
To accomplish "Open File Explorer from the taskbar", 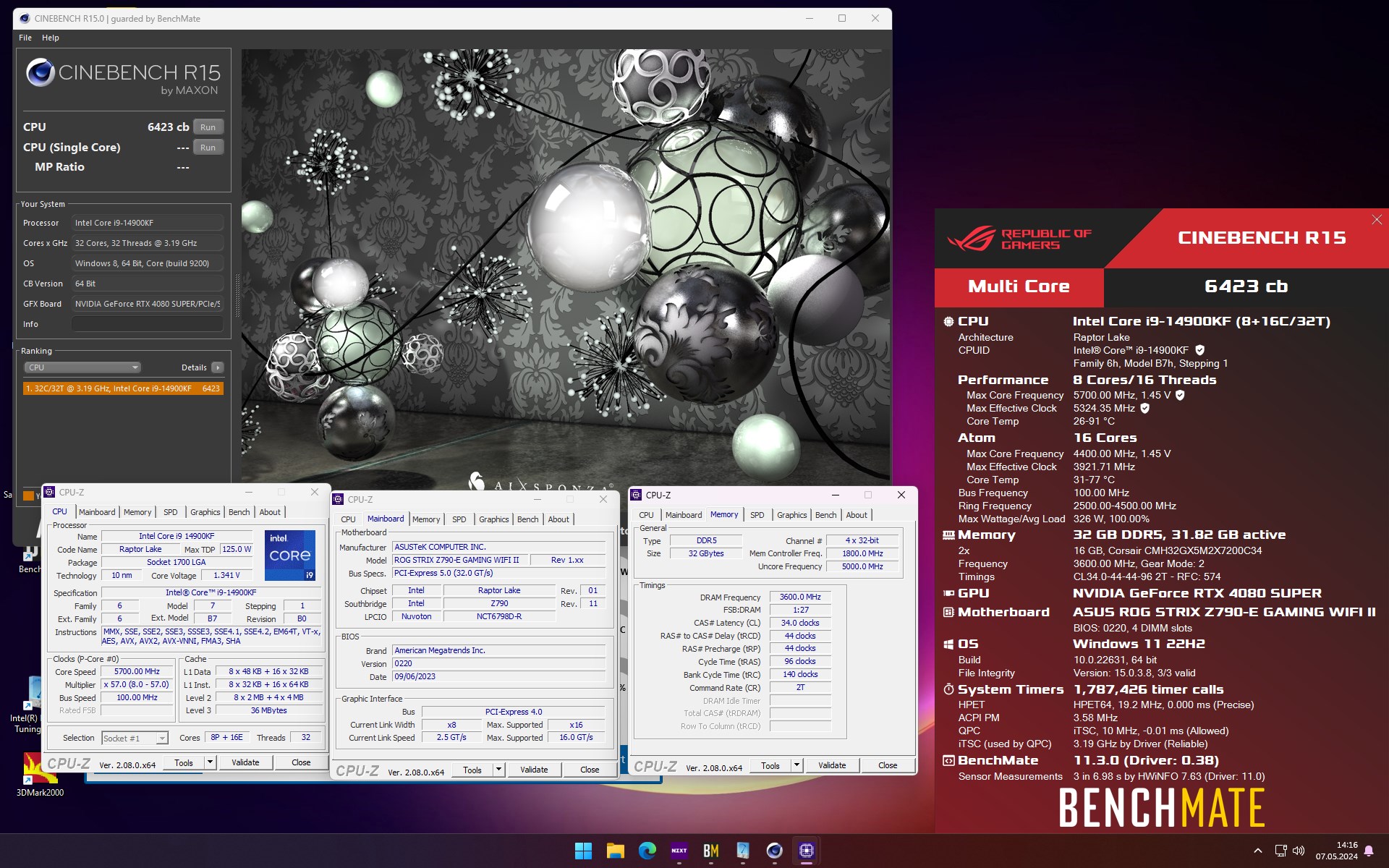I will tap(615, 851).
